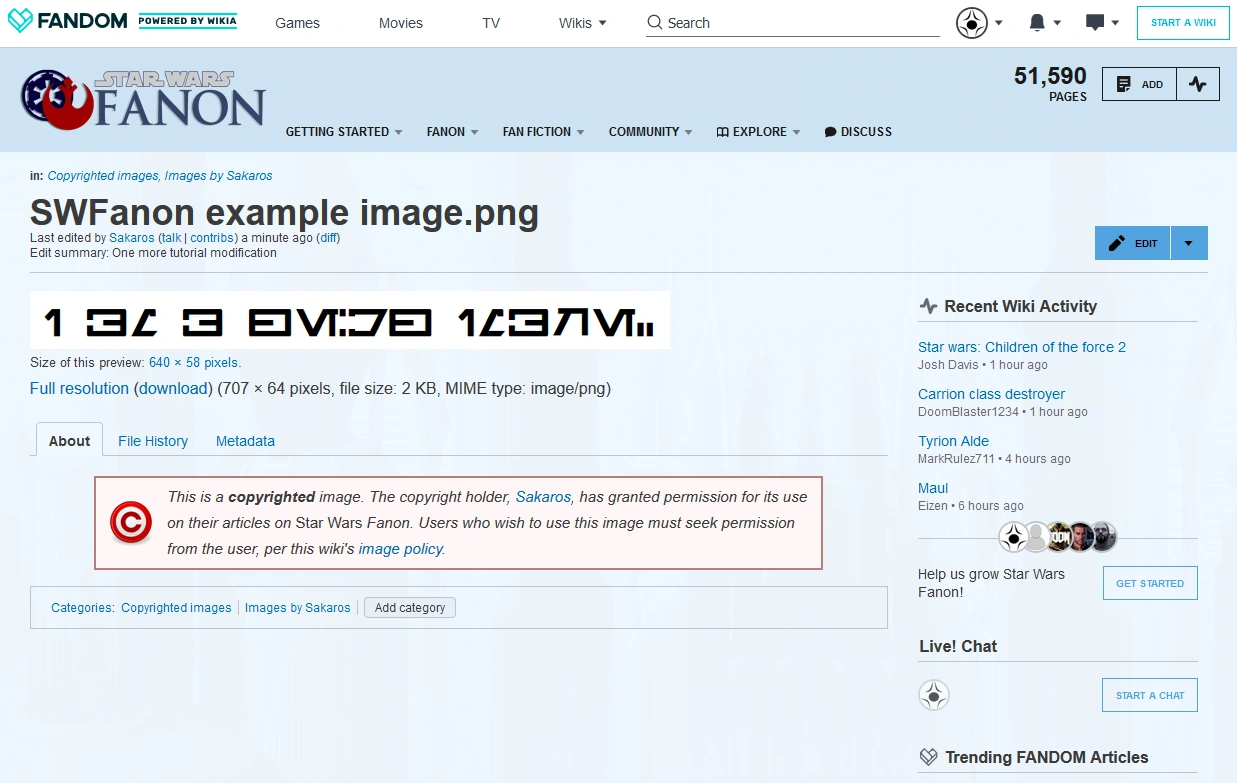
Task: Click the Recent Wiki Activity heading
Action: click(x=1020, y=307)
